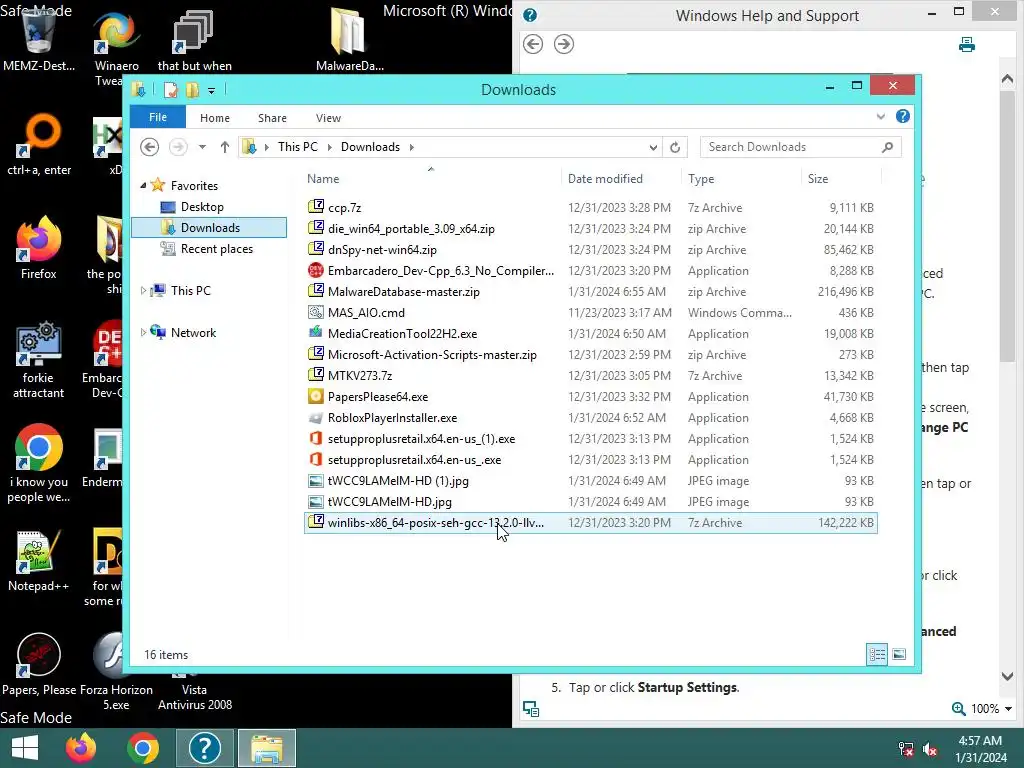Click breadcrumb arrow after Downloads
The height and width of the screenshot is (768, 1024).
(x=411, y=147)
